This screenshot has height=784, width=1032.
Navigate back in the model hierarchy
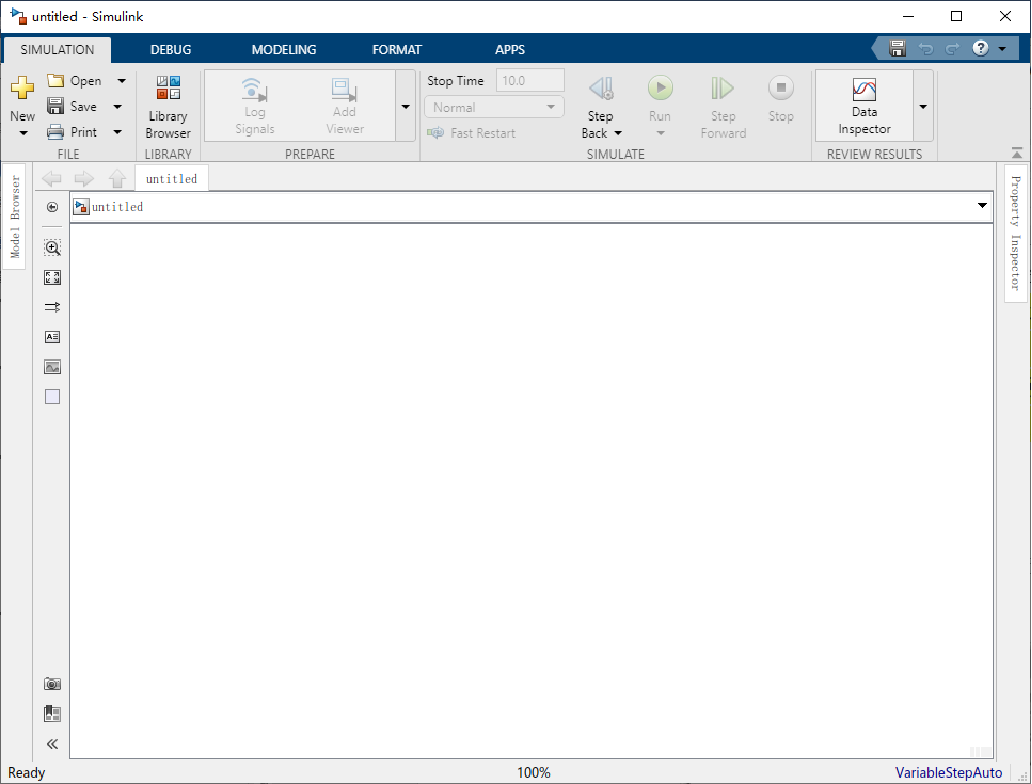tap(51, 178)
